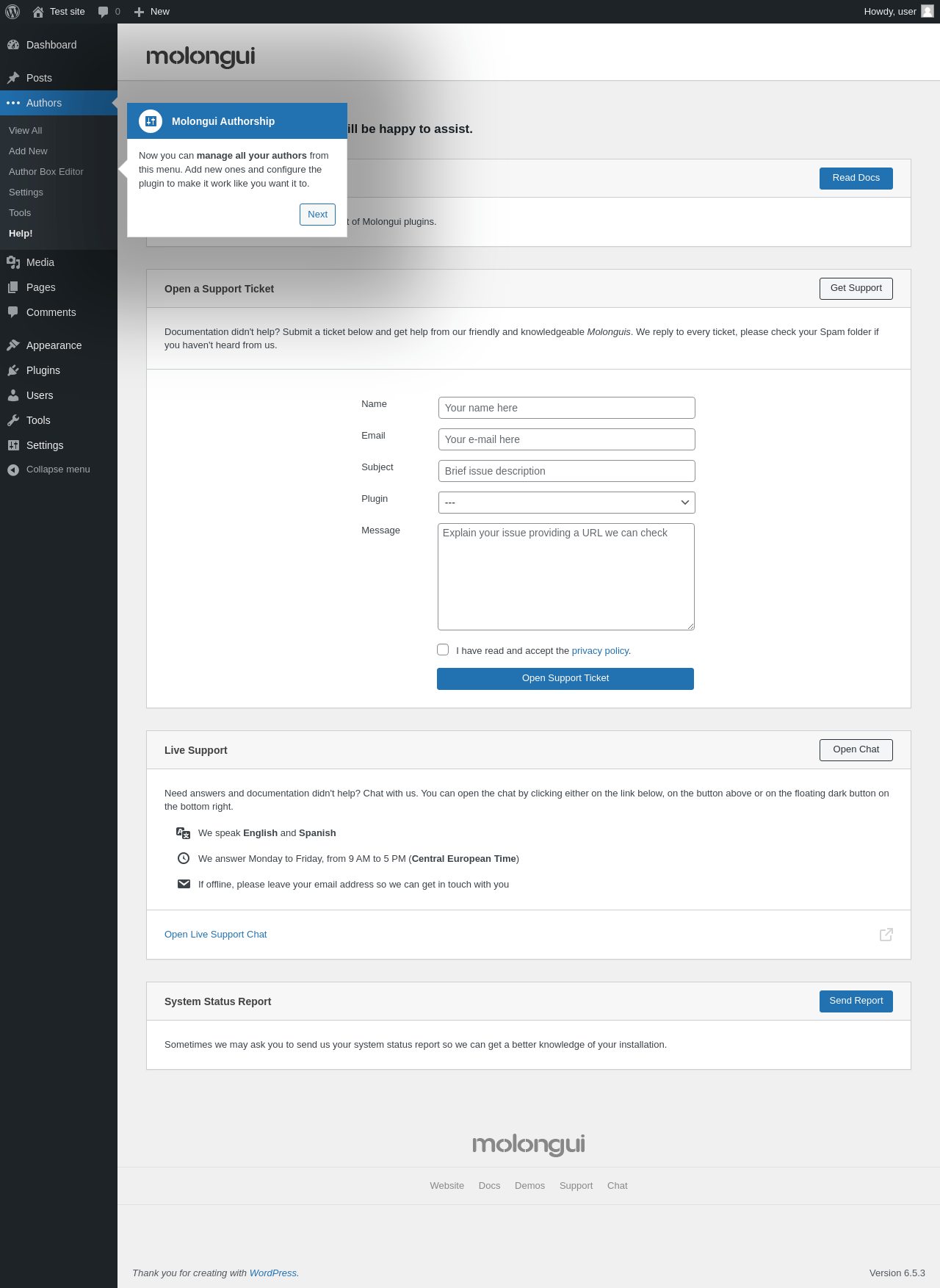Click the Open Chat button
This screenshot has height=1288, width=940.
click(856, 750)
